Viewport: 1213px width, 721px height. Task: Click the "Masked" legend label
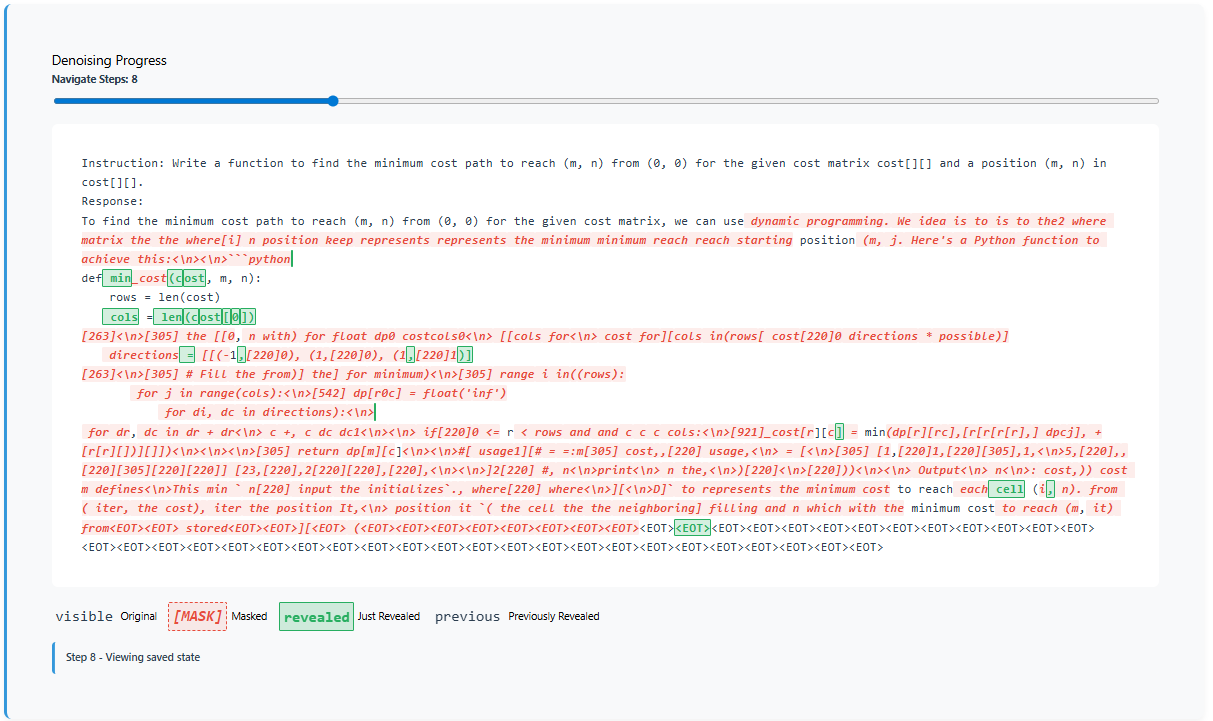coord(249,616)
